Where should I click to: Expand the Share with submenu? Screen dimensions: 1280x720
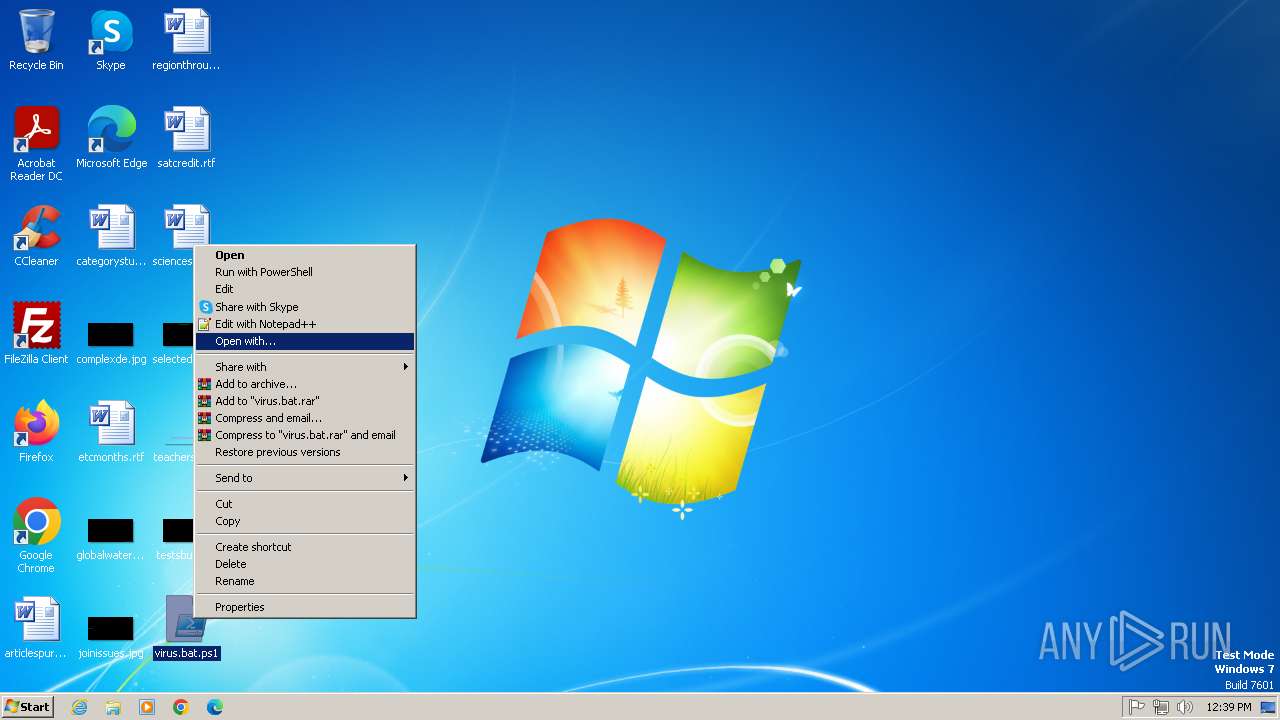305,367
